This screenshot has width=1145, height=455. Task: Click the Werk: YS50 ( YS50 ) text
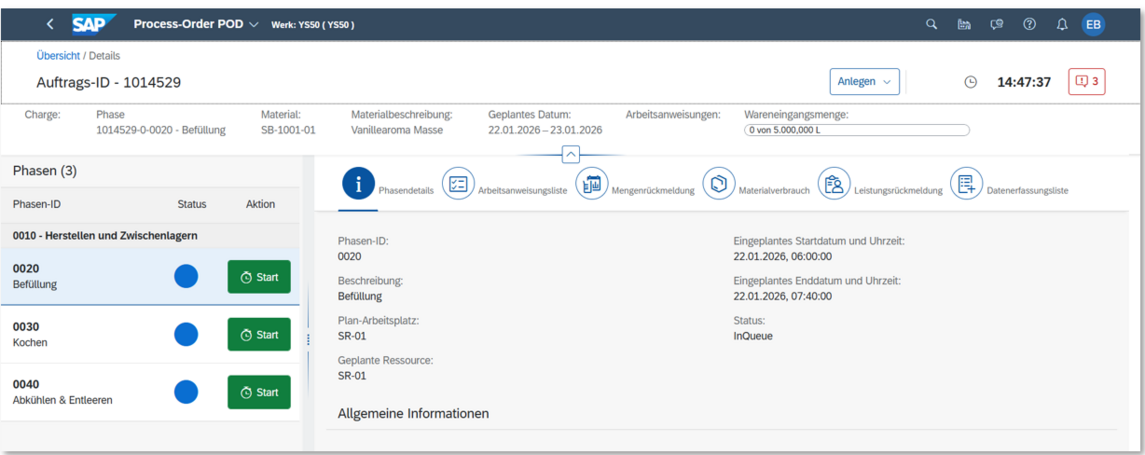(x=313, y=25)
